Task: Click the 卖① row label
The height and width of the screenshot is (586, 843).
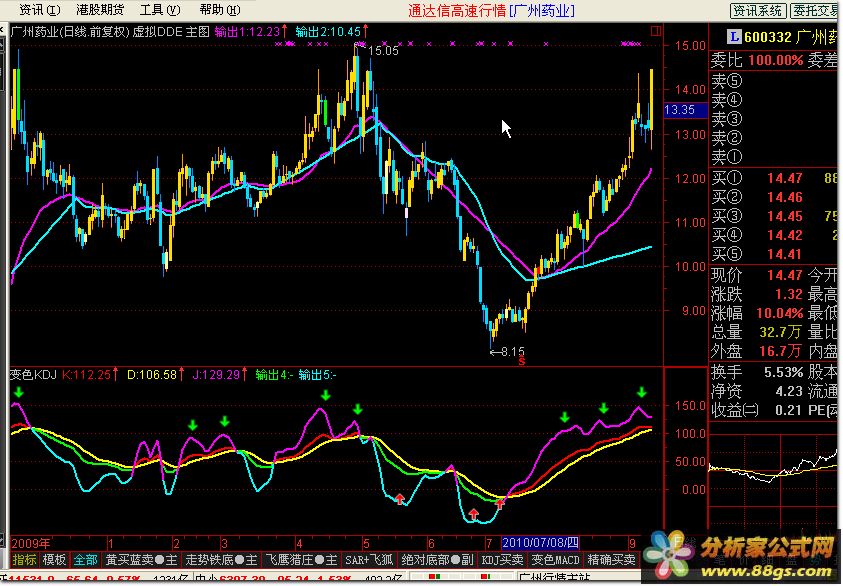Action: 727,157
